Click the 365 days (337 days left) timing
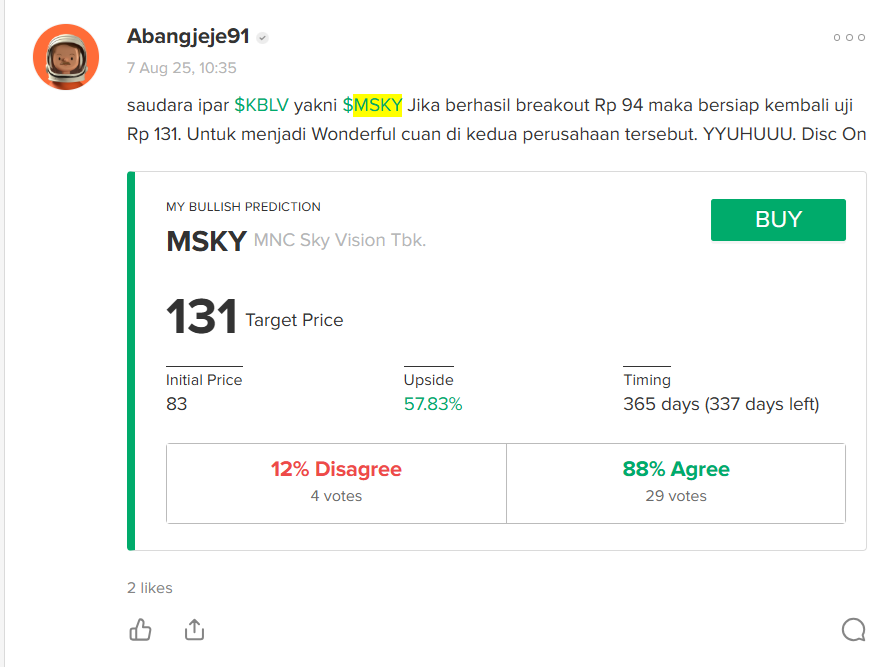Screen dimensions: 889x667 (721, 404)
